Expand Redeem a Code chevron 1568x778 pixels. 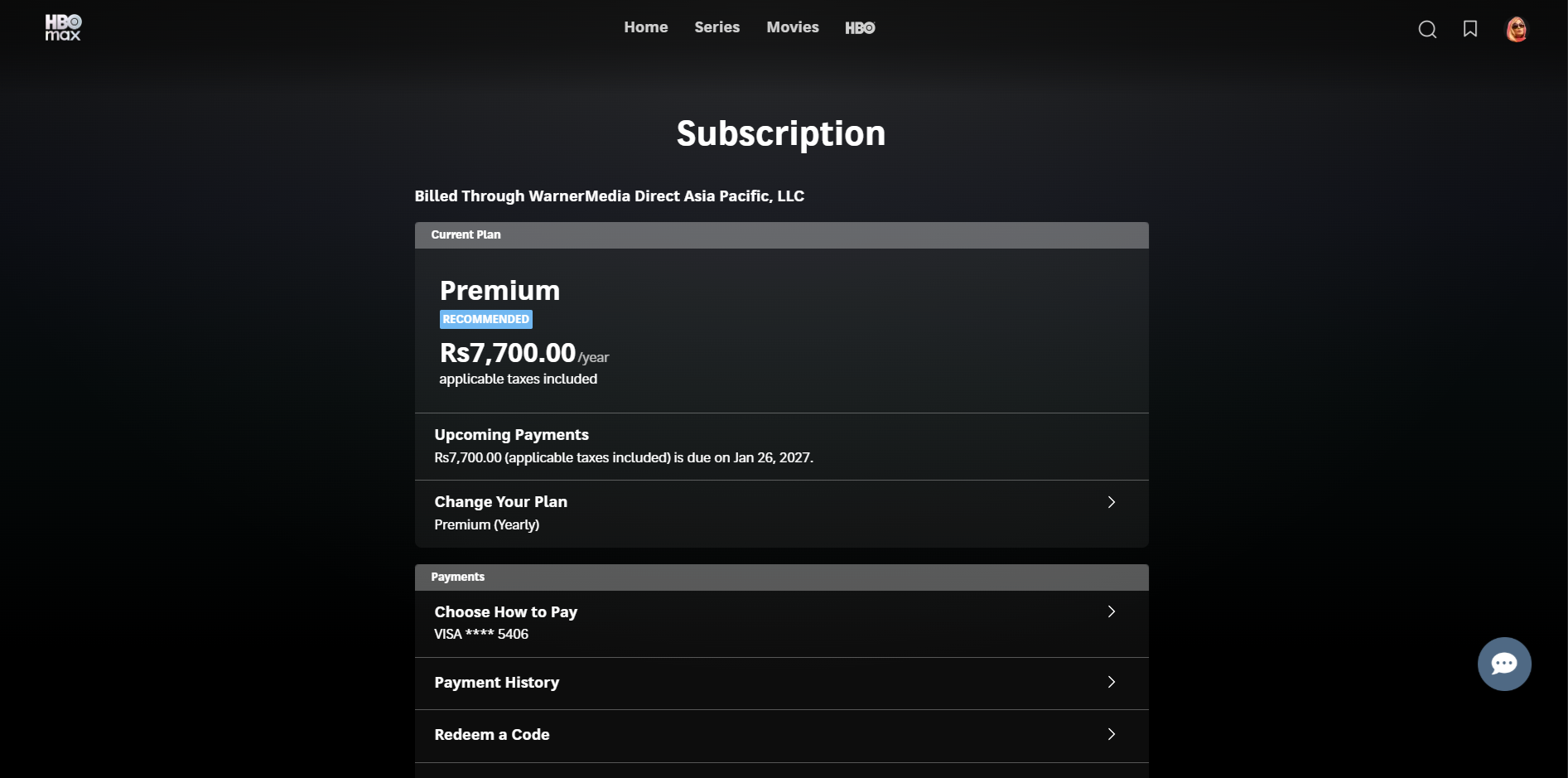click(x=1112, y=734)
